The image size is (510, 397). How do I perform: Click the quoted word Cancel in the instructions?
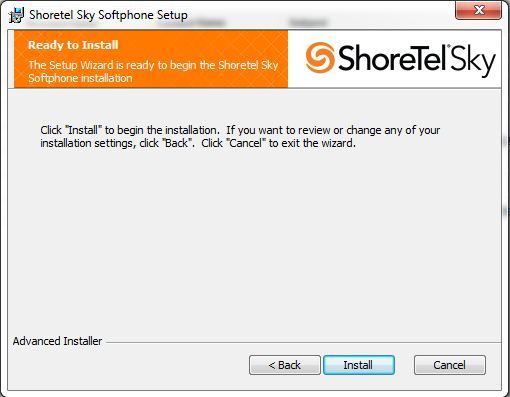(246, 143)
